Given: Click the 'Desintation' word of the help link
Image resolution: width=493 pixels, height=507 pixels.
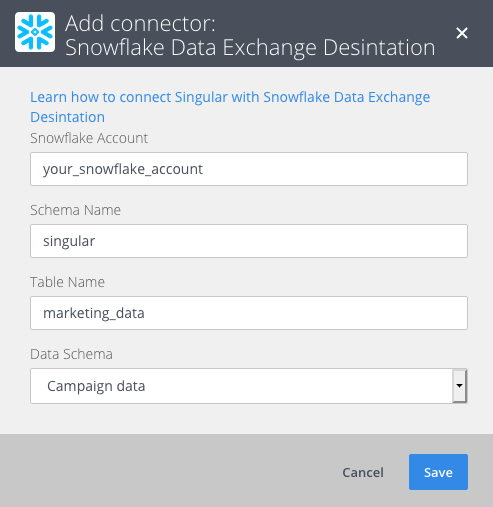Looking at the screenshot, I should tap(67, 117).
